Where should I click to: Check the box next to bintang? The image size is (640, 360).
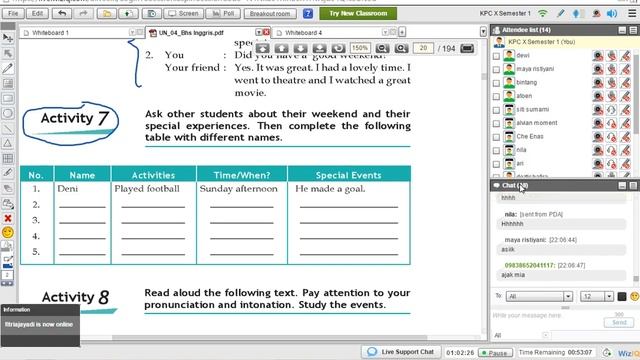(496, 83)
